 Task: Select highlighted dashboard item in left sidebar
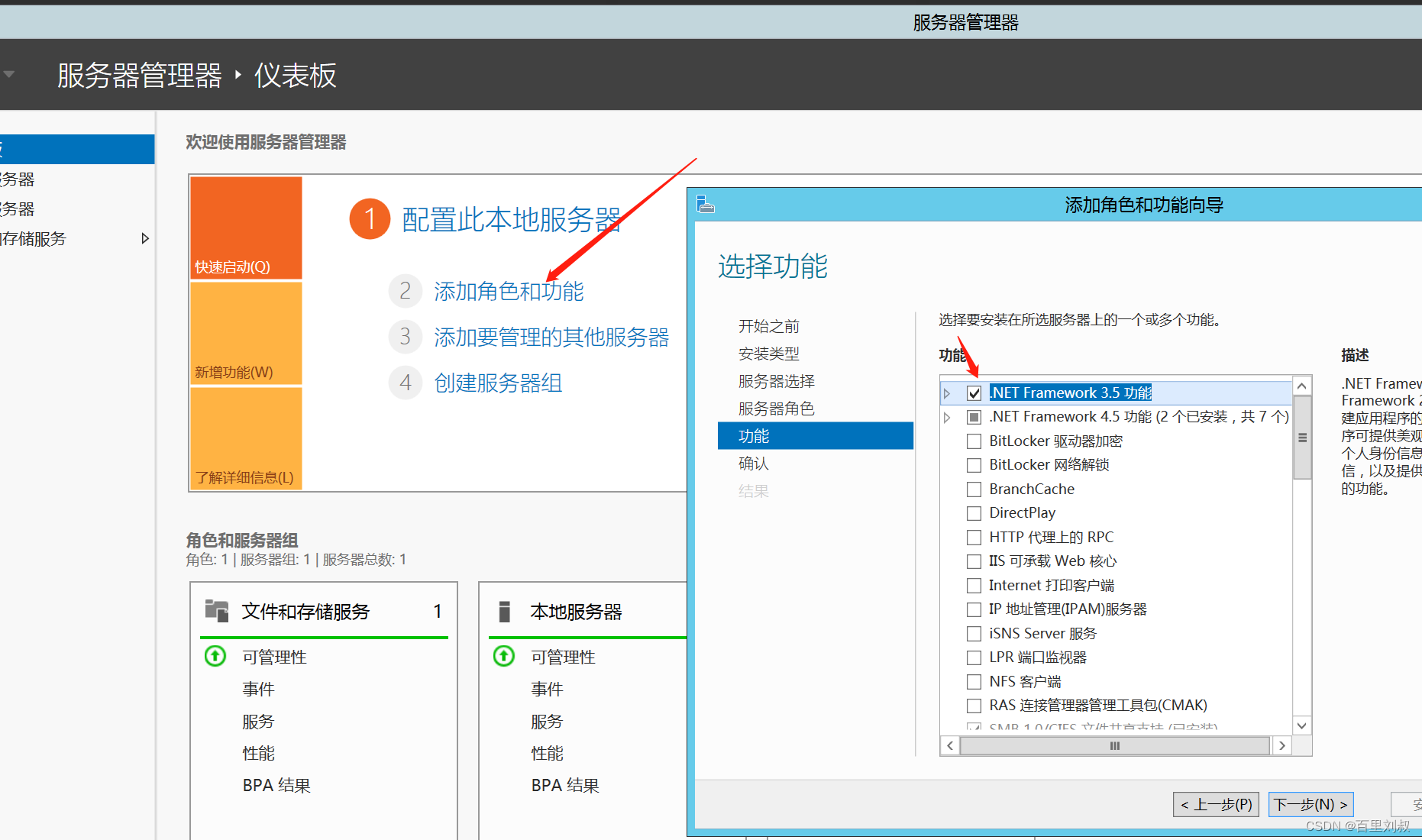tap(77, 149)
